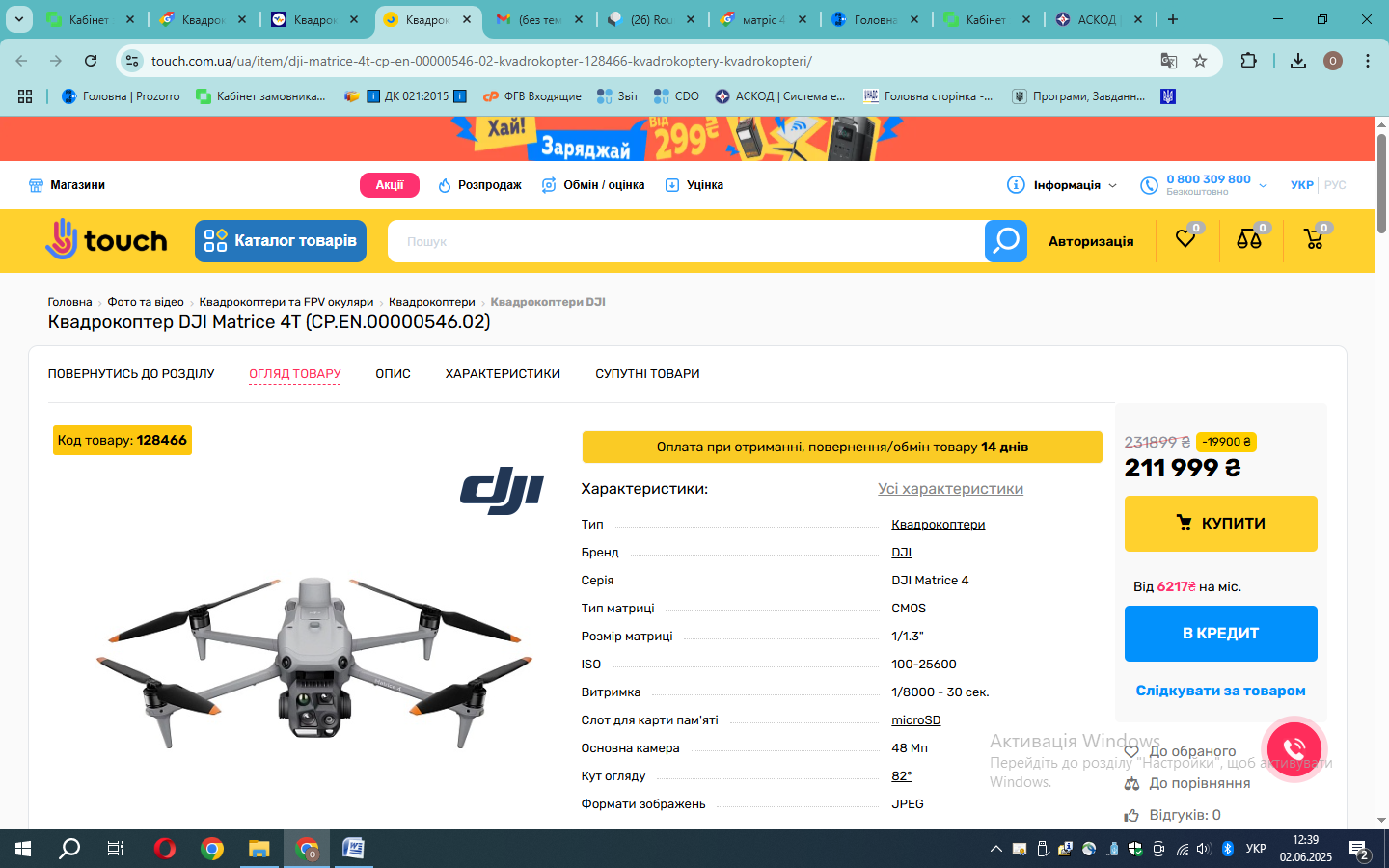Switch to the ОПИС tab
The width and height of the screenshot is (1389, 868).
click(x=393, y=374)
